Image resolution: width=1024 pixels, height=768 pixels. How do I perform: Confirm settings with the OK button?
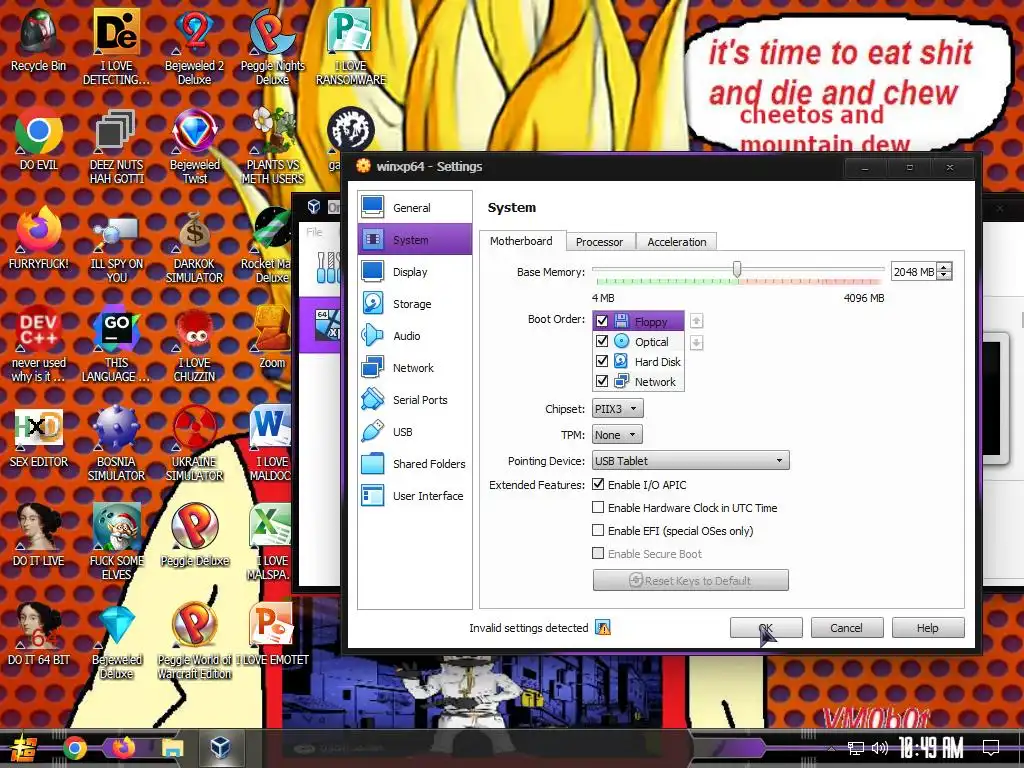[x=766, y=628]
